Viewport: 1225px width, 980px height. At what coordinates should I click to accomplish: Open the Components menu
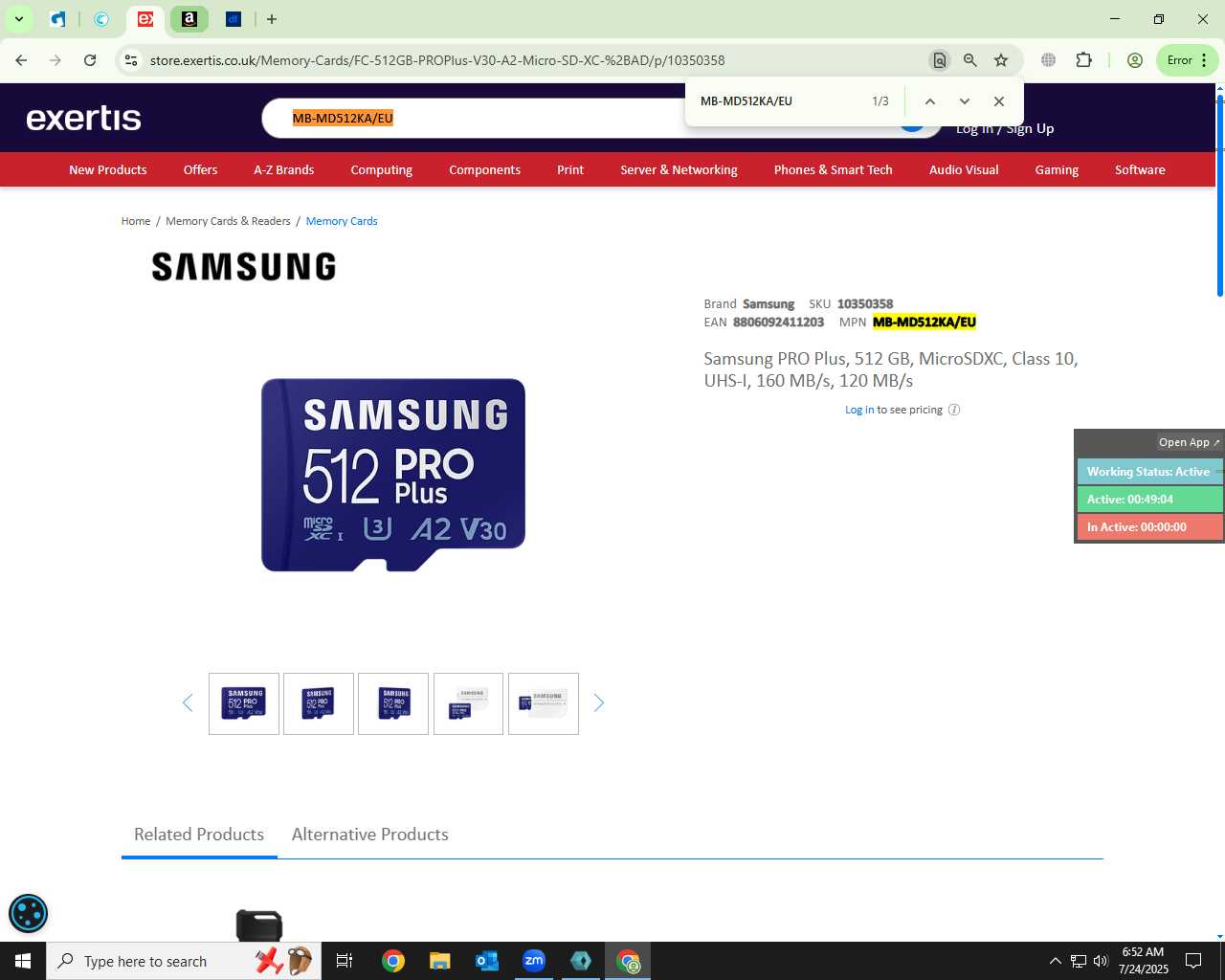(x=484, y=169)
